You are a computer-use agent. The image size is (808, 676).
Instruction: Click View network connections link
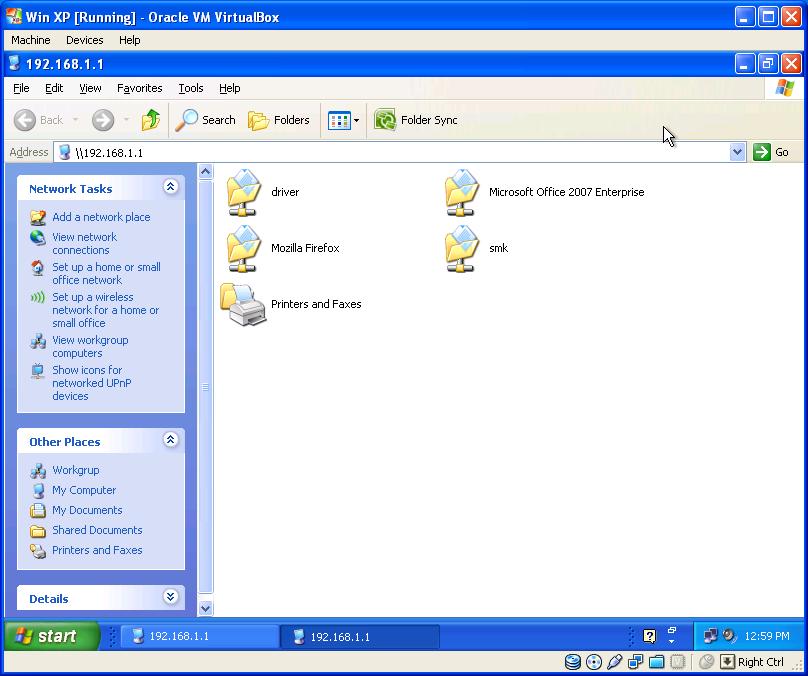(x=85, y=244)
